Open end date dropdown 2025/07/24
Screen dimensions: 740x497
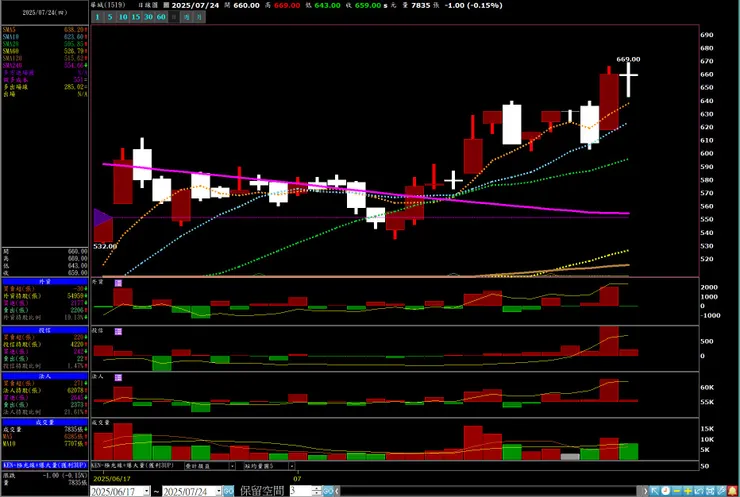point(219,491)
